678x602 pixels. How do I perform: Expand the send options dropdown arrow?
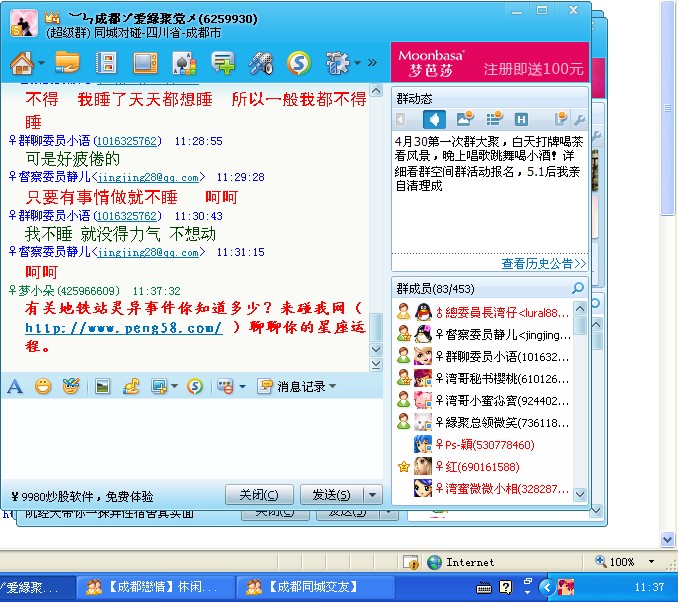pos(373,495)
